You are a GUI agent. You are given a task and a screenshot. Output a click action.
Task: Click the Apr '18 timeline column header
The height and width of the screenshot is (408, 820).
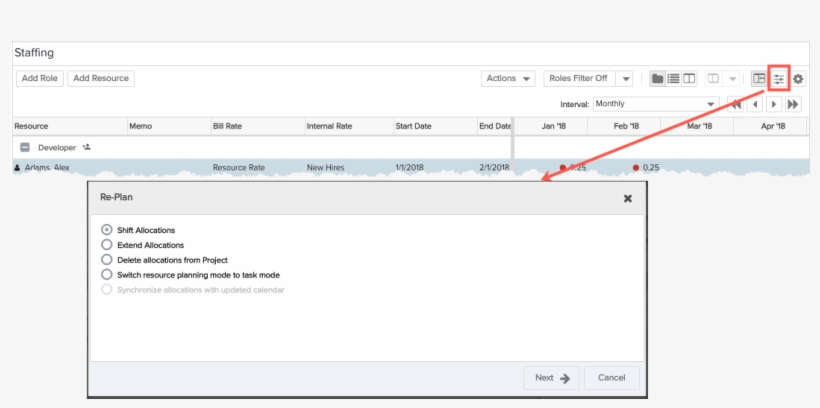pos(772,126)
